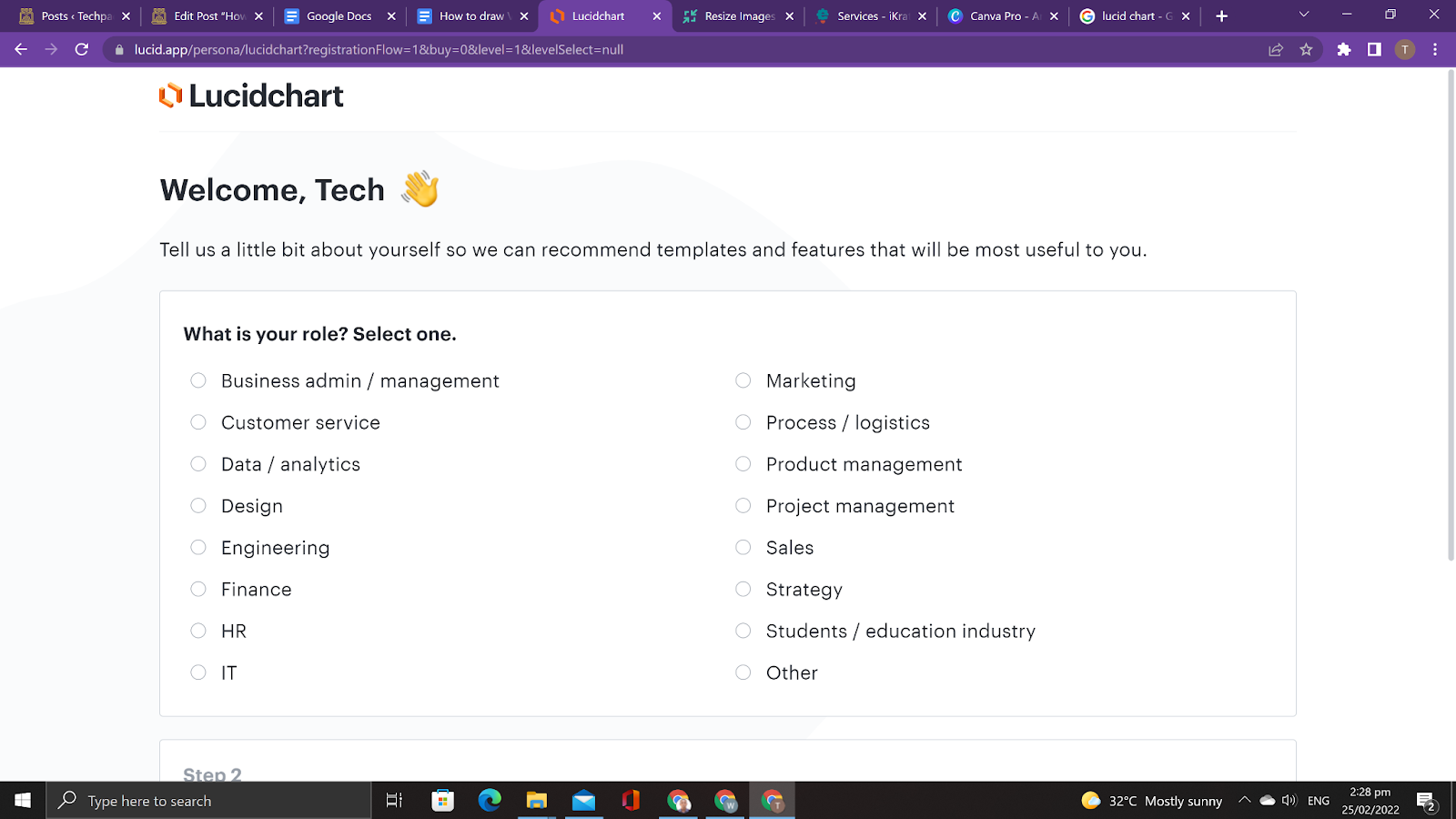The image size is (1456, 819).
Task: Switch to the How to draw tab
Action: click(x=473, y=15)
